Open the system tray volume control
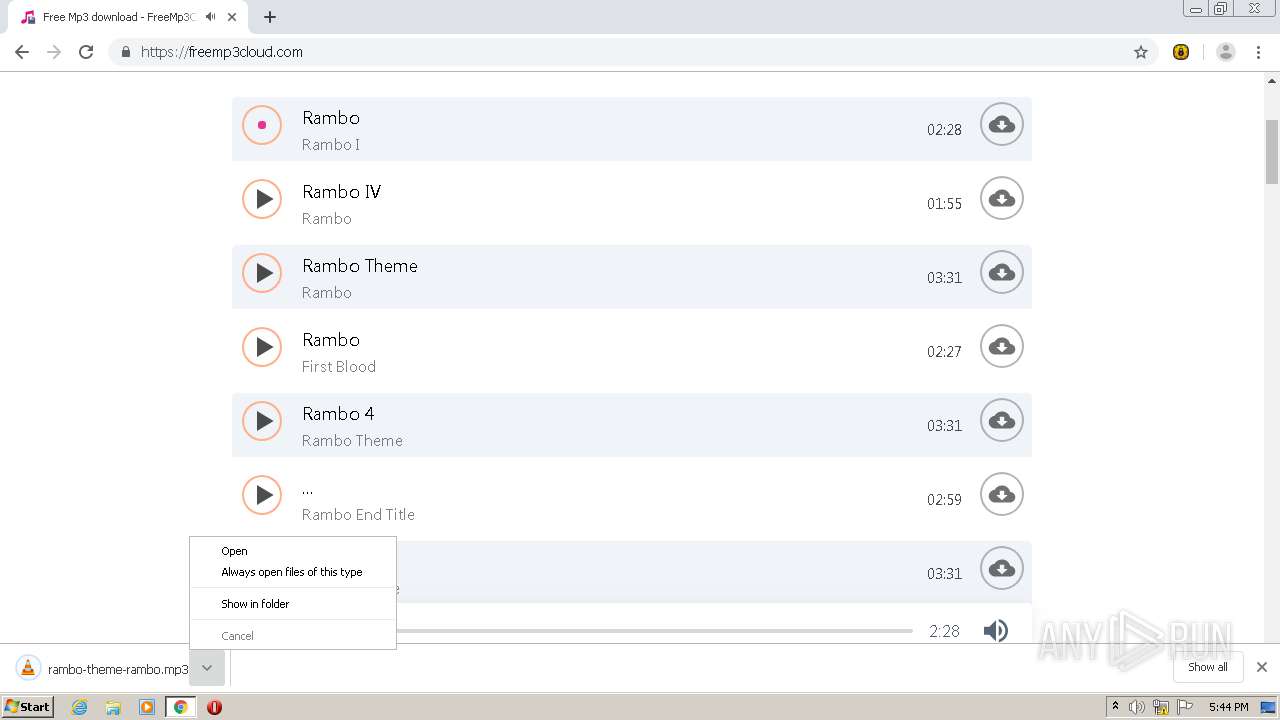This screenshot has width=1280, height=720. [x=1137, y=707]
